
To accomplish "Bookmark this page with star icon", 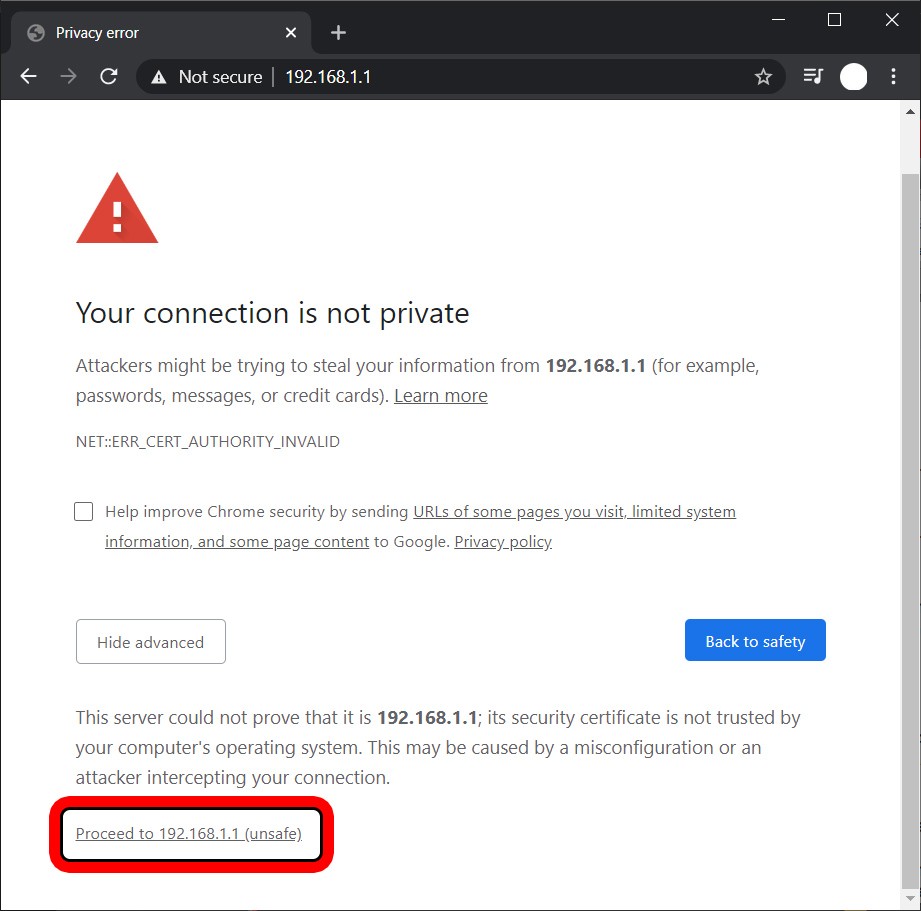I will point(763,77).
